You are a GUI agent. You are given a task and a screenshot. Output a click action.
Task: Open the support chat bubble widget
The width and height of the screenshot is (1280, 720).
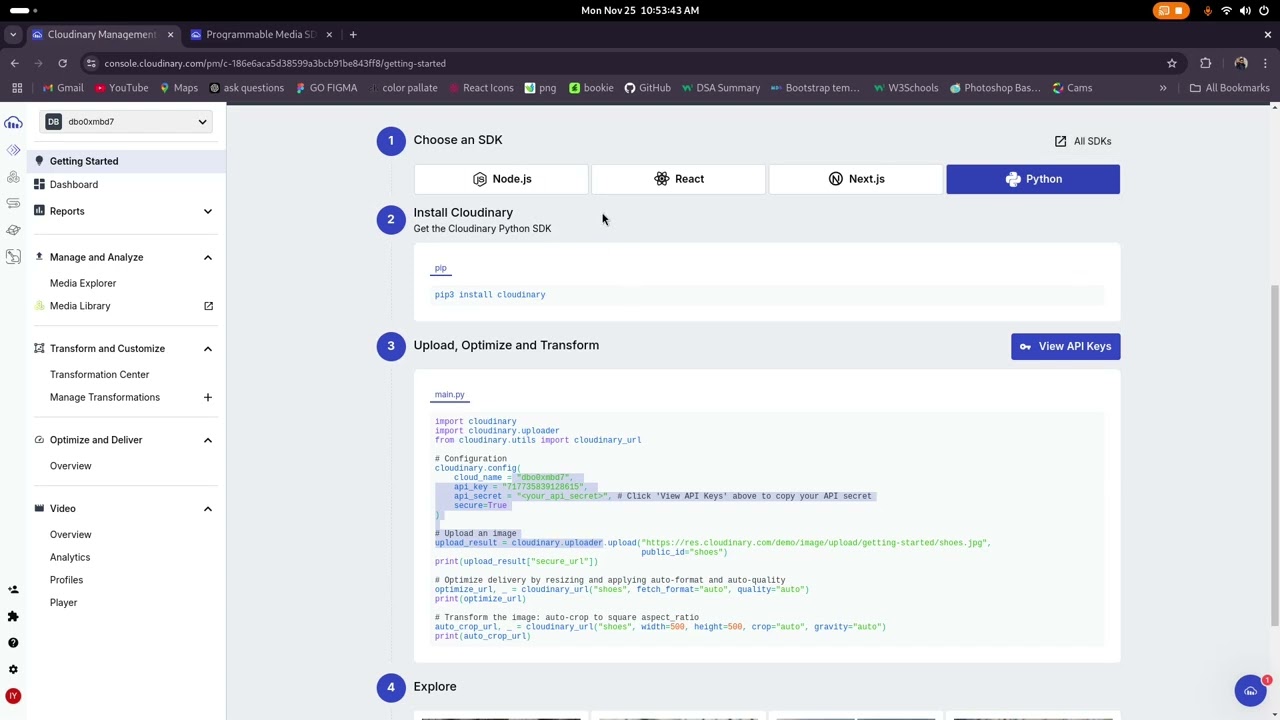point(1250,691)
